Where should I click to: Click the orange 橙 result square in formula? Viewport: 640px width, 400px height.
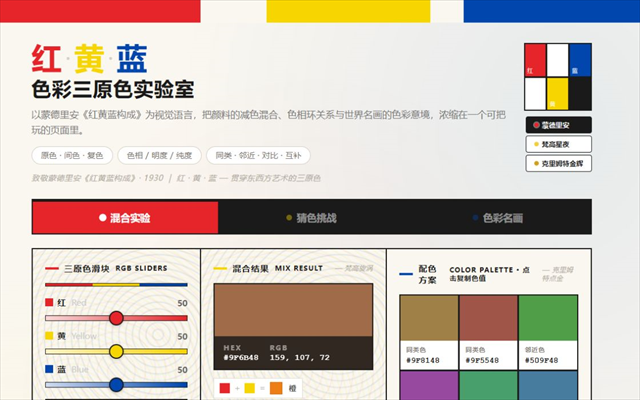pos(276,388)
